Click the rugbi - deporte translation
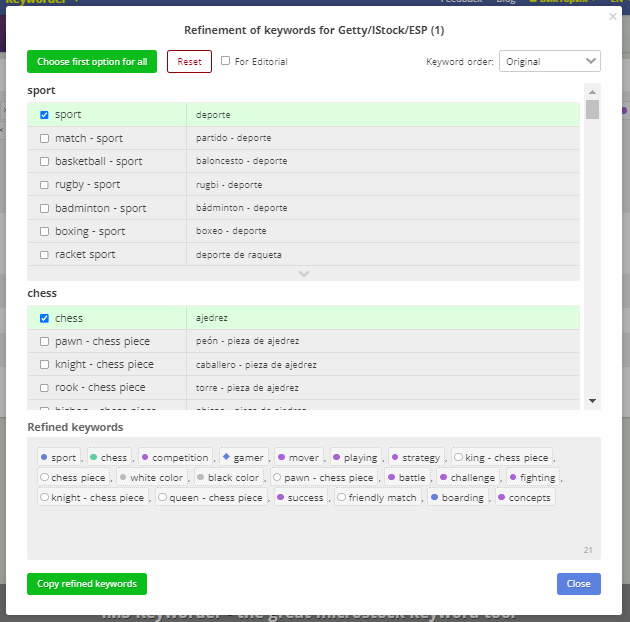 point(229,185)
